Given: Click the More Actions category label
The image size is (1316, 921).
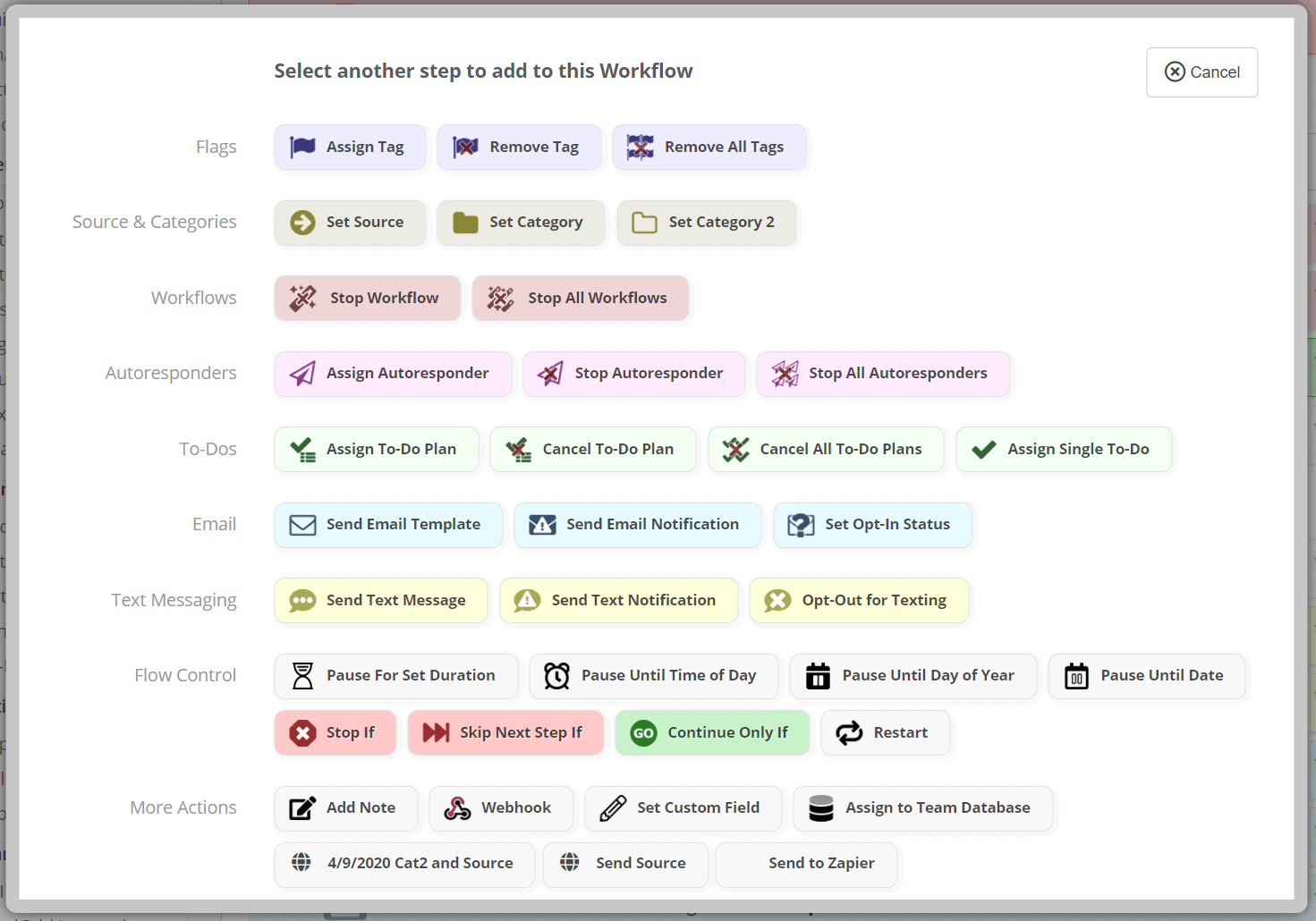Looking at the screenshot, I should click(x=183, y=807).
